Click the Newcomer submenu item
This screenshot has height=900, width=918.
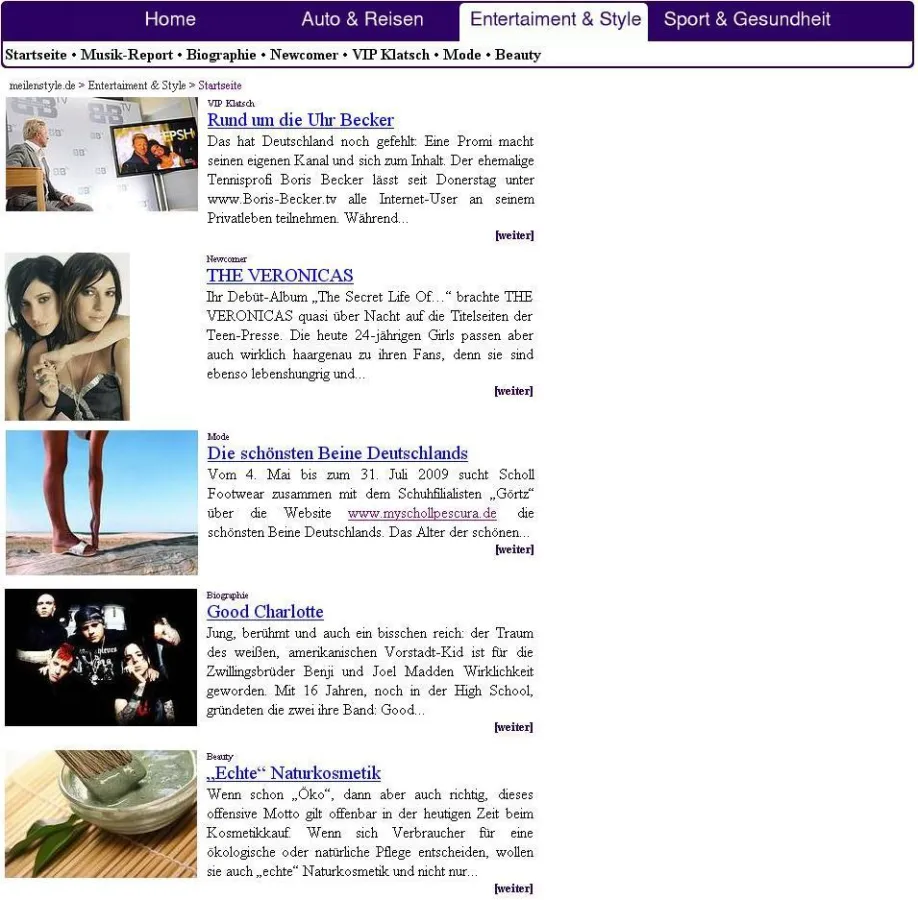click(x=304, y=55)
